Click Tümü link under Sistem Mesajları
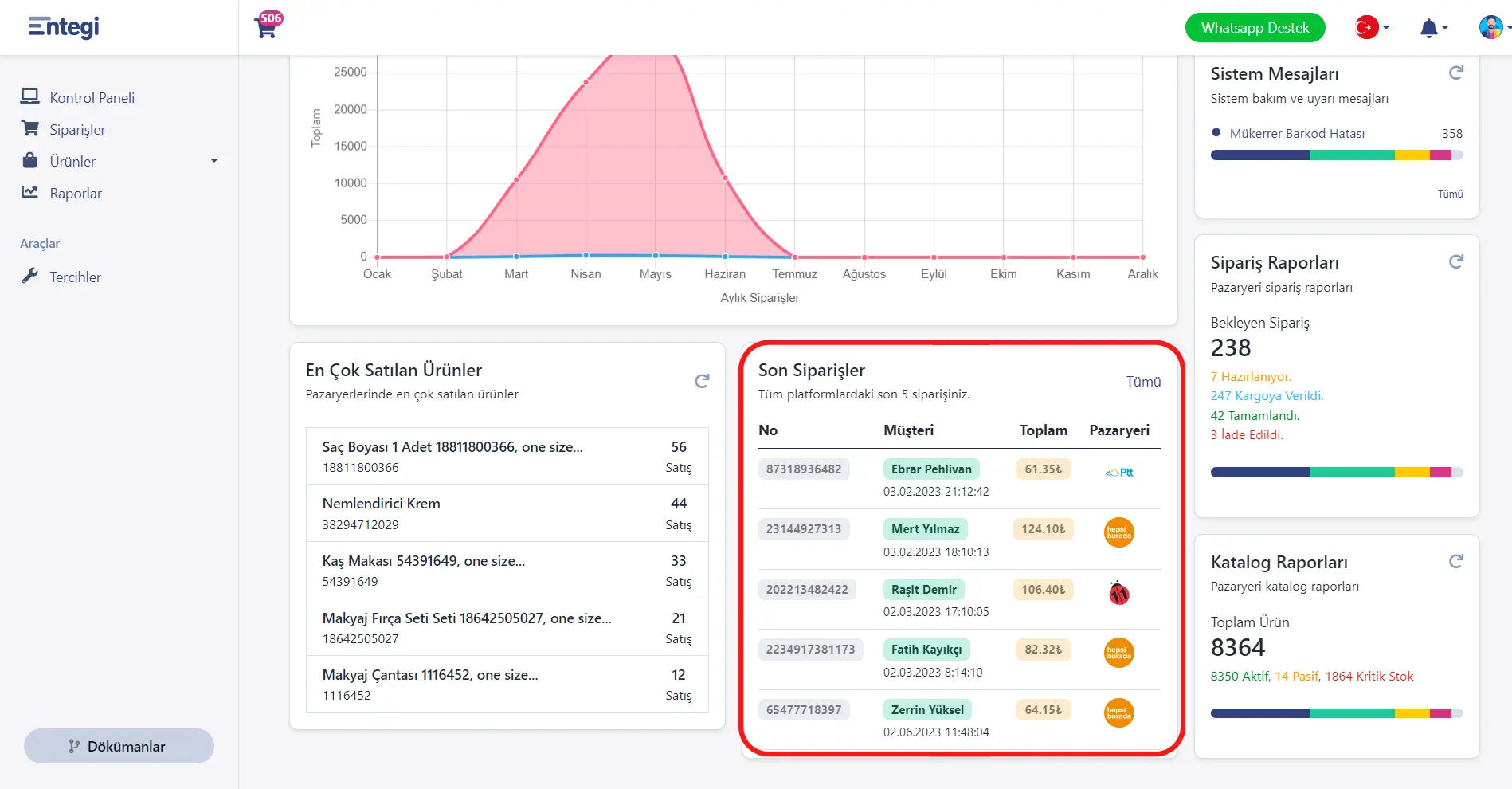 tap(1450, 194)
